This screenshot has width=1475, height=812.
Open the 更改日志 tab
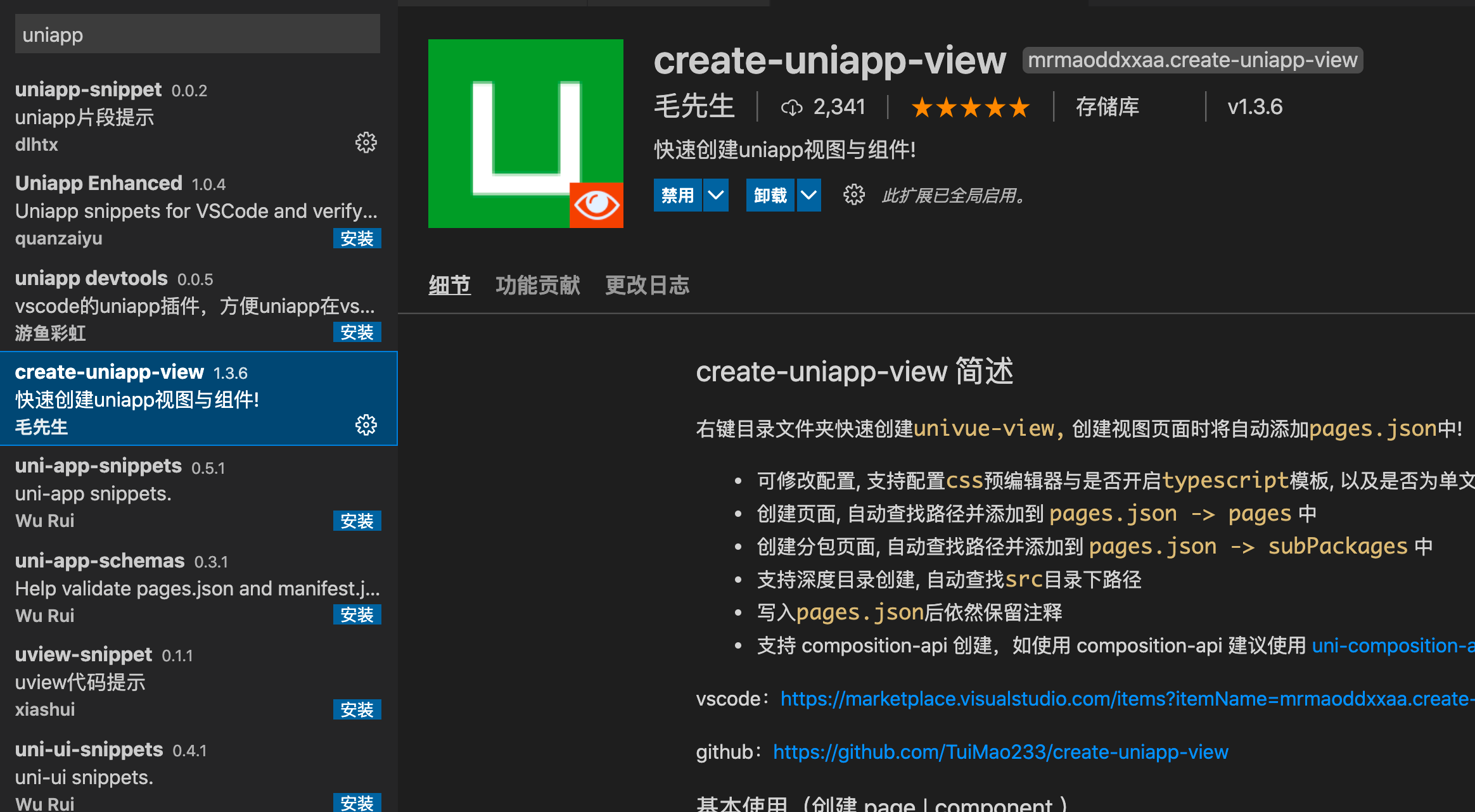[x=647, y=286]
